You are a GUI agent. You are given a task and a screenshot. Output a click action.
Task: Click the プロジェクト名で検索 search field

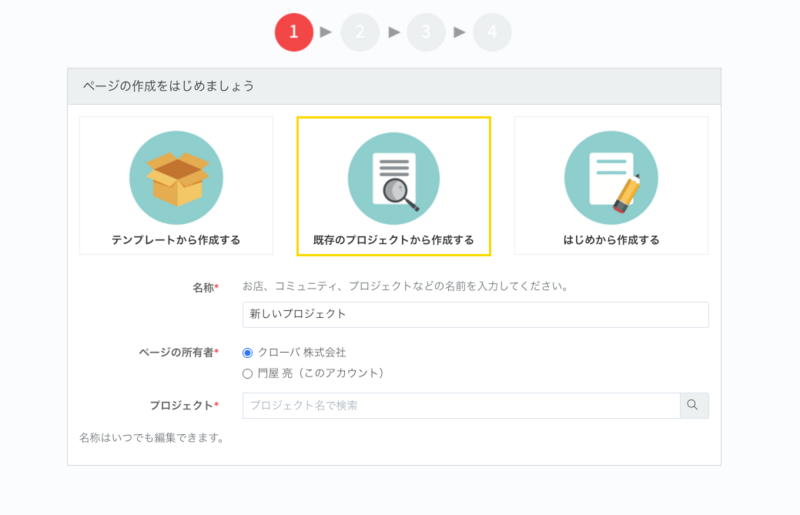461,405
